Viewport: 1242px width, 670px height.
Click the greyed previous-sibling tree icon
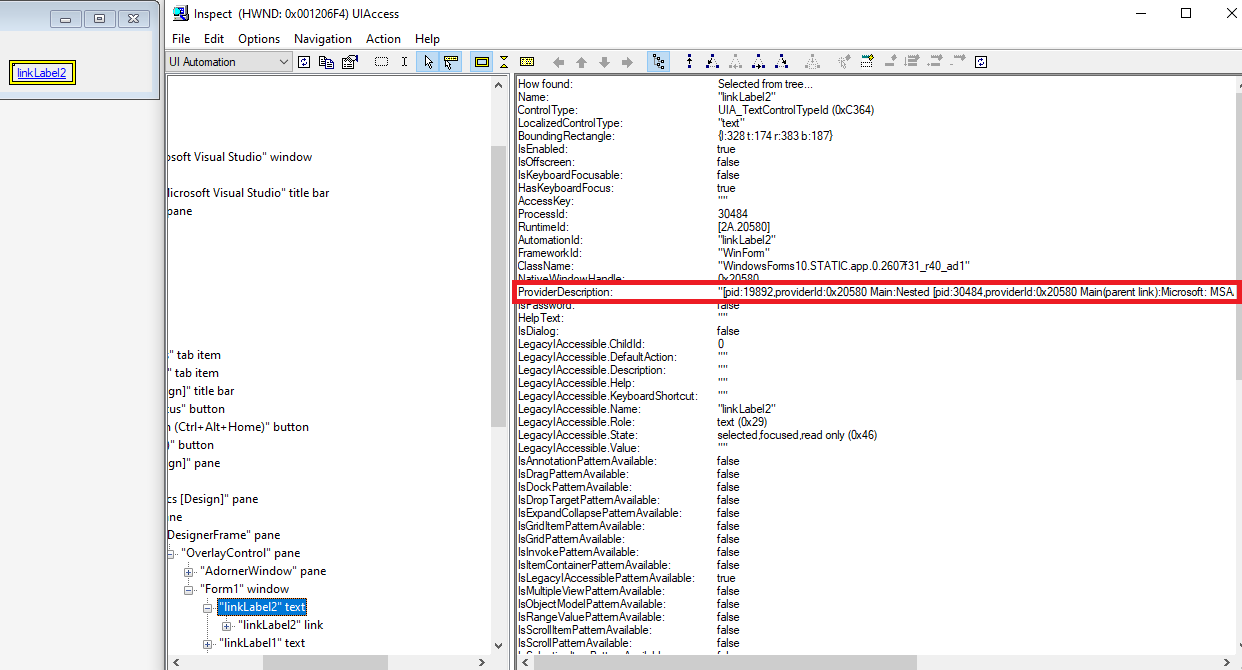point(735,62)
